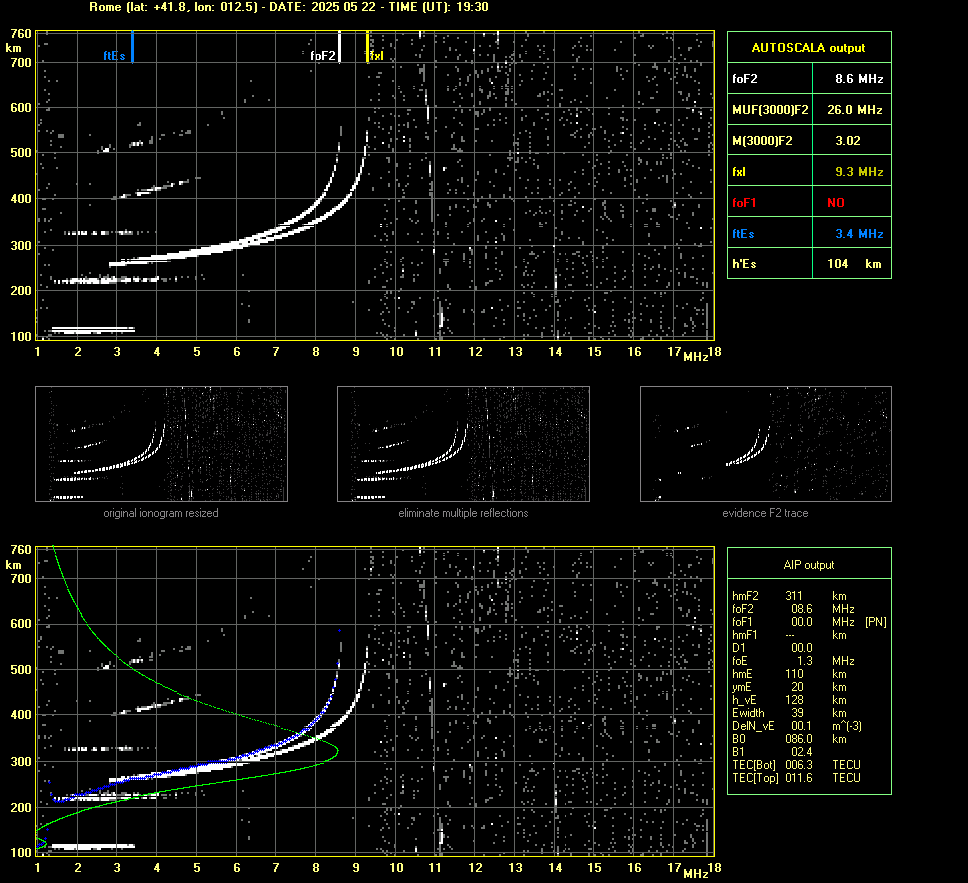Select the M(3000)F2 value 3.02
Screen dimensions: 968x883
click(x=848, y=141)
